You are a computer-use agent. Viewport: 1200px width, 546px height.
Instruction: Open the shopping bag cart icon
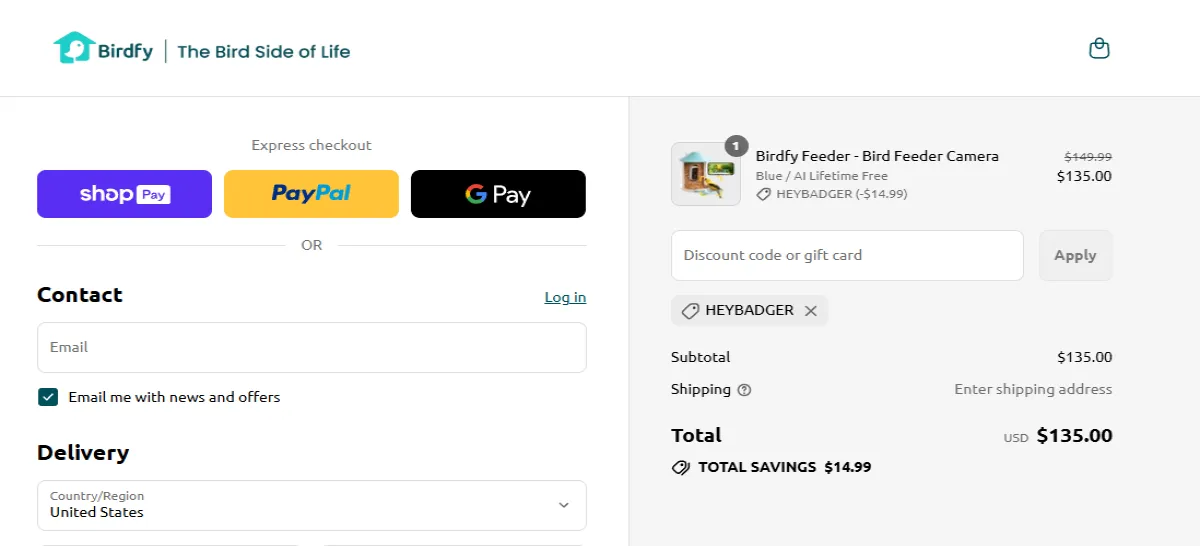tap(1099, 49)
